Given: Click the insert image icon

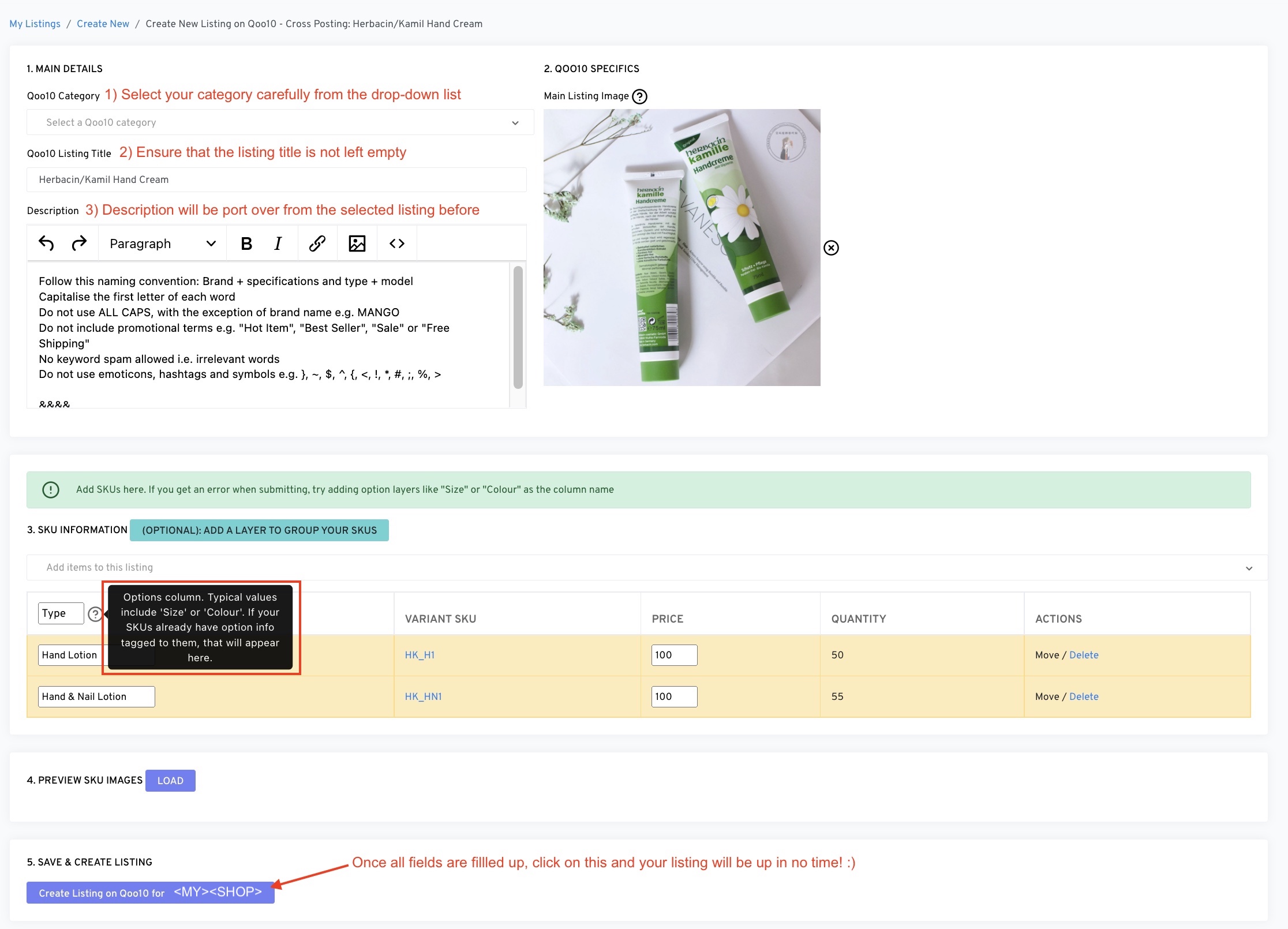Looking at the screenshot, I should (357, 244).
